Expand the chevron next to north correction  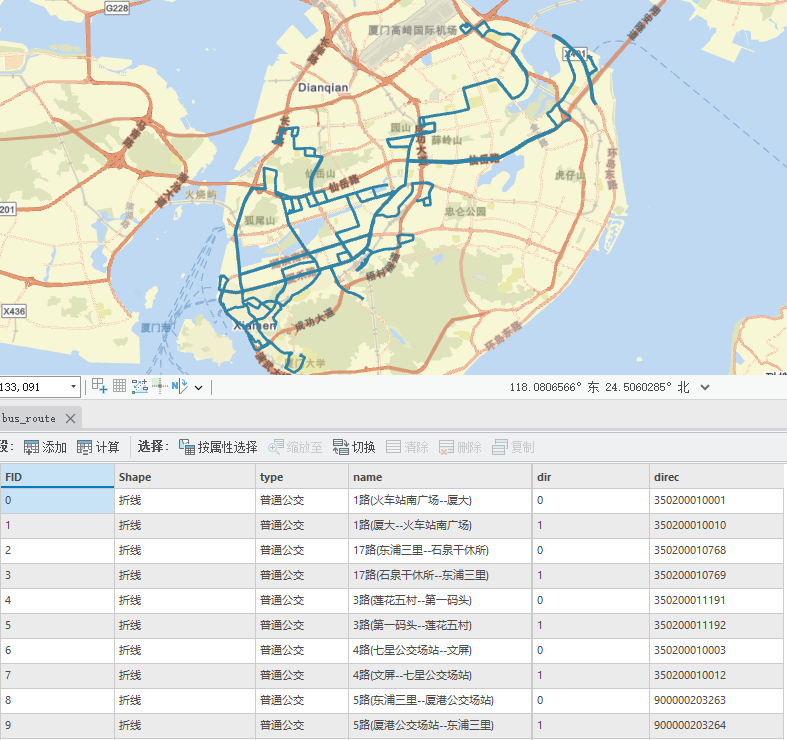199,388
